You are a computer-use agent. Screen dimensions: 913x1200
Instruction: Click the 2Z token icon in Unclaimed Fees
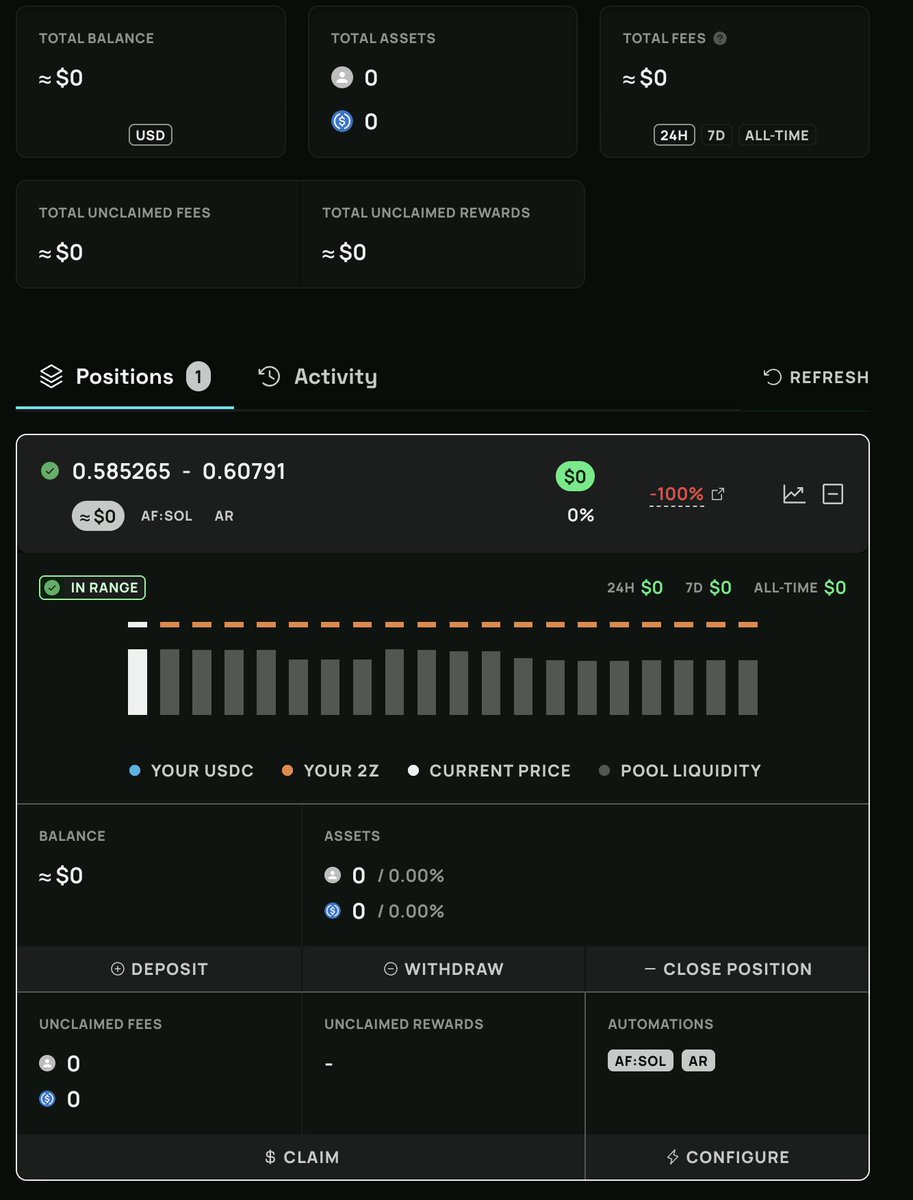coord(47,1063)
